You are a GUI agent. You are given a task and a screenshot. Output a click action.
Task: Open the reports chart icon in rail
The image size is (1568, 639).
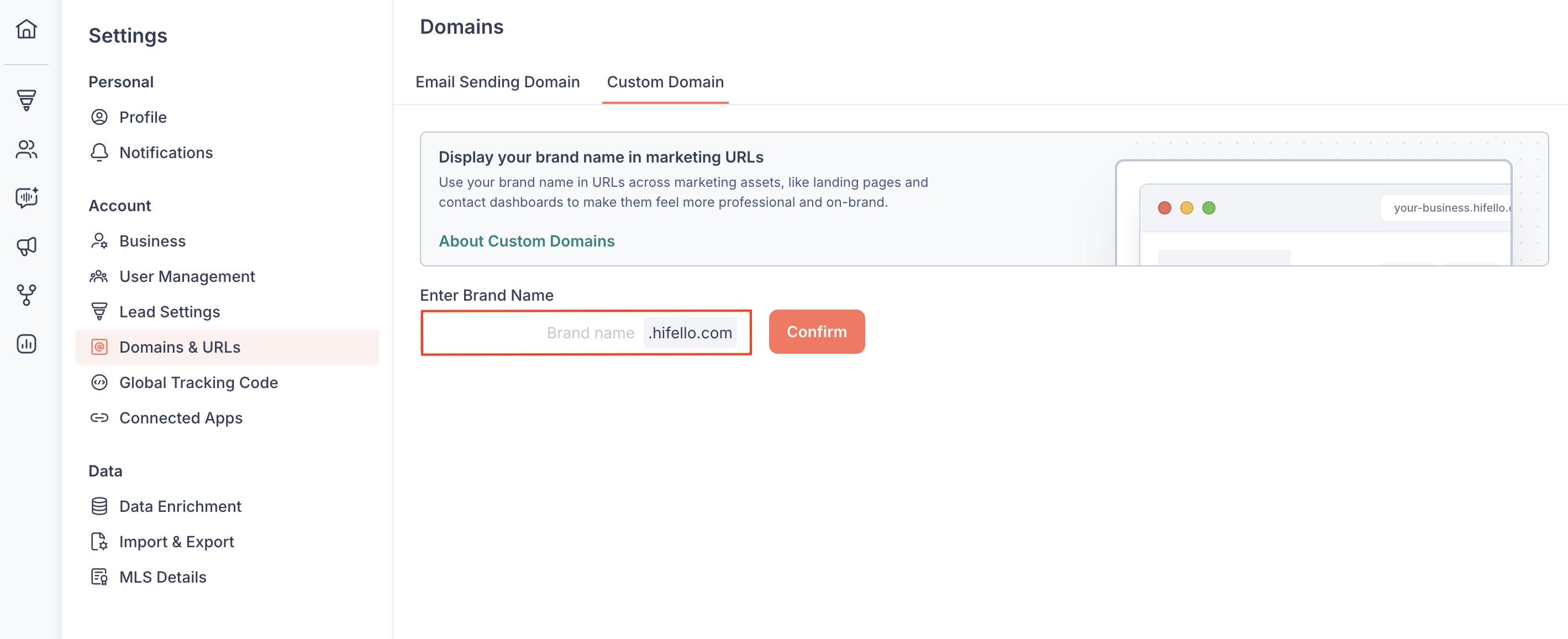[26, 344]
